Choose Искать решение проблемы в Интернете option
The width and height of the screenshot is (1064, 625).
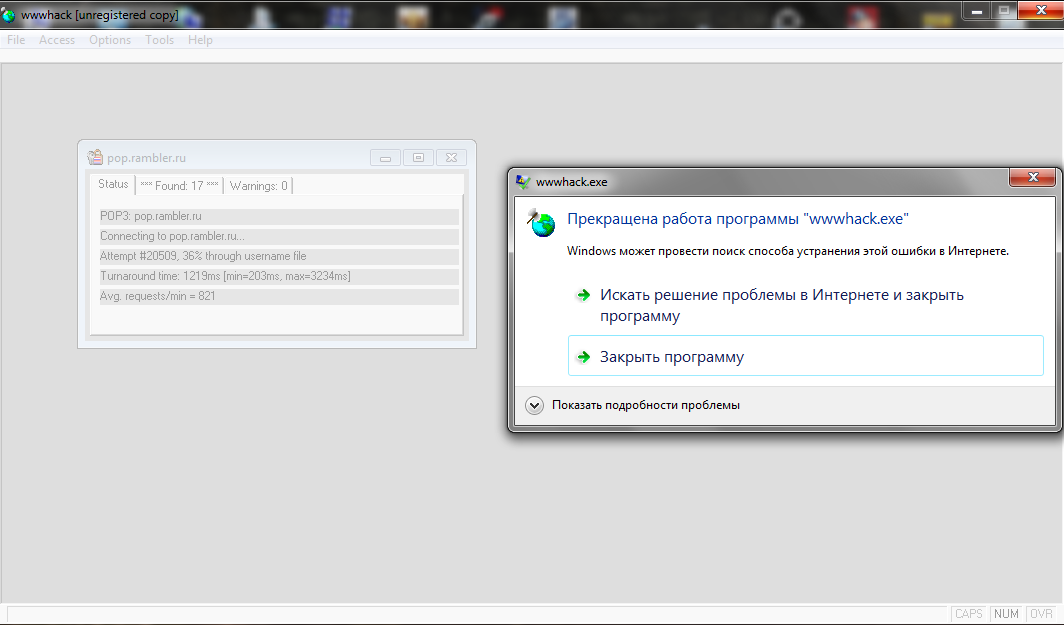805,305
